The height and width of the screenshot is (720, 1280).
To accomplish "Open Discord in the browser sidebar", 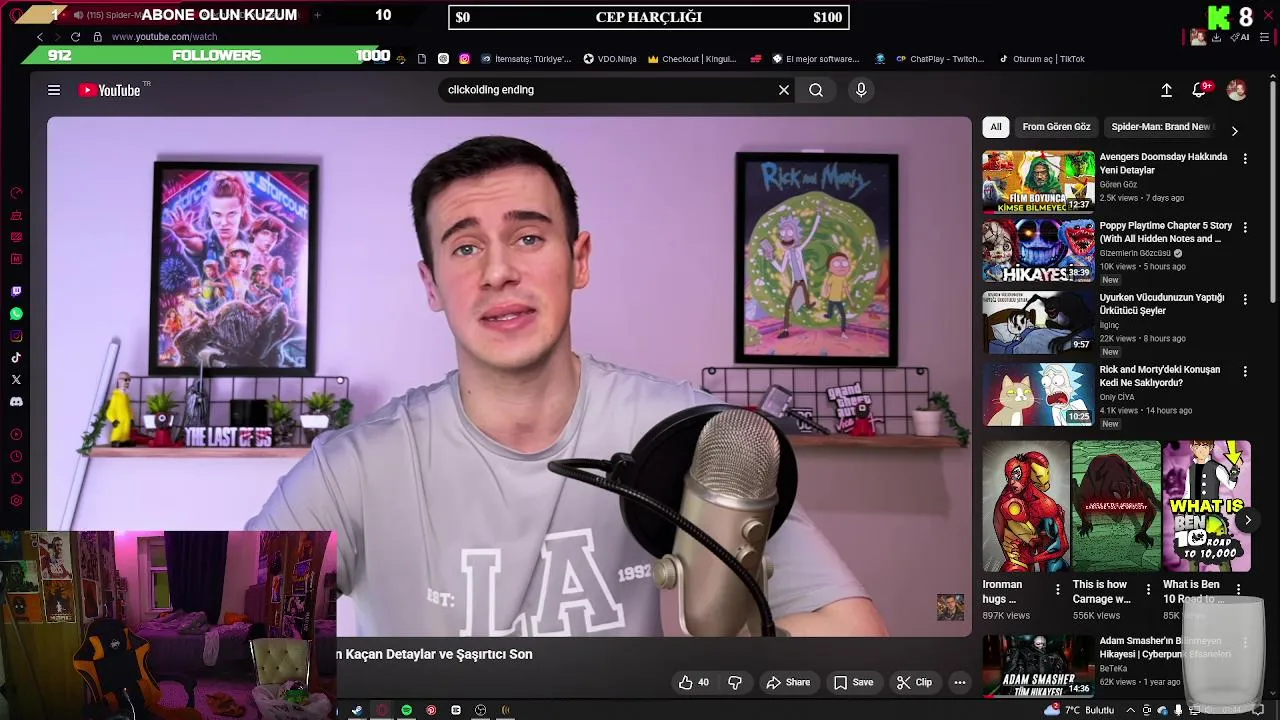I will [x=16, y=402].
